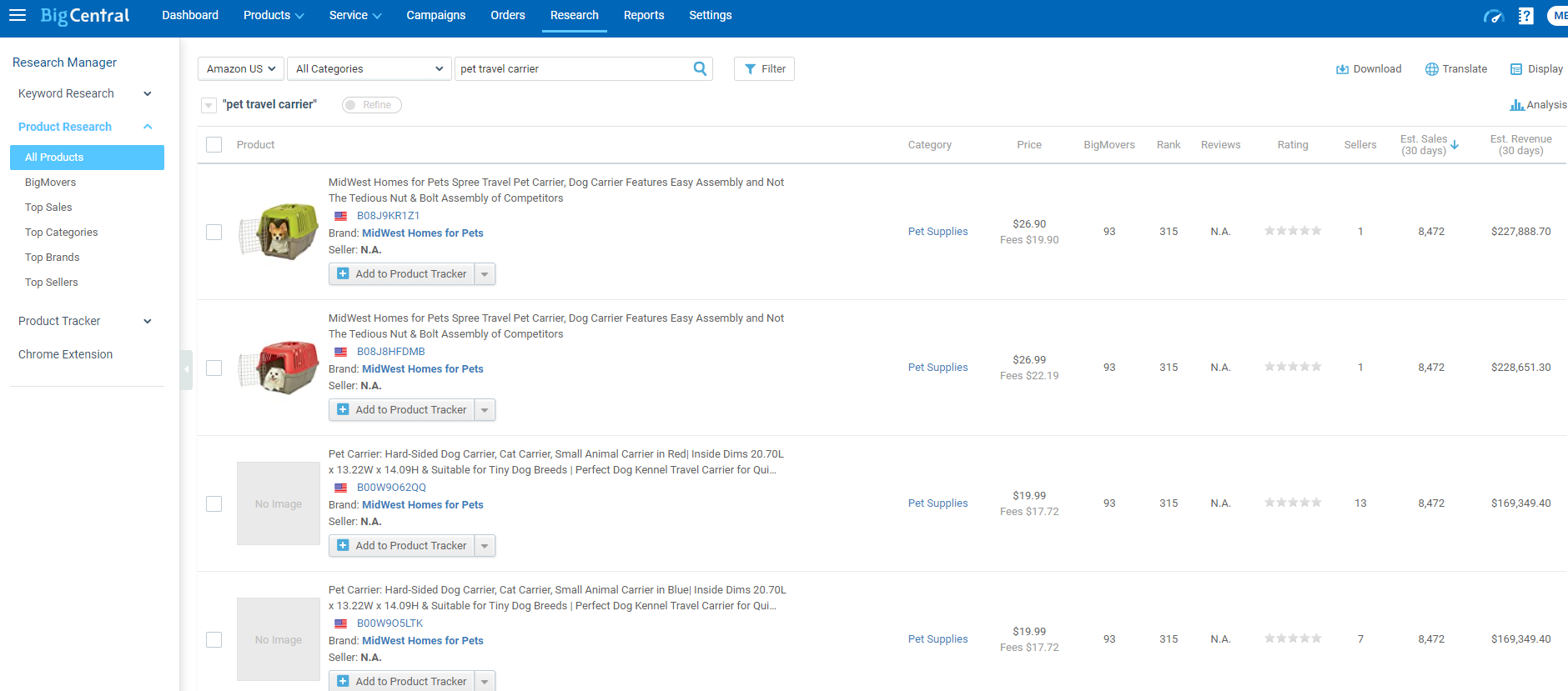Check the box for product B00W905LTK
This screenshot has height=691, width=1568.
point(214,639)
